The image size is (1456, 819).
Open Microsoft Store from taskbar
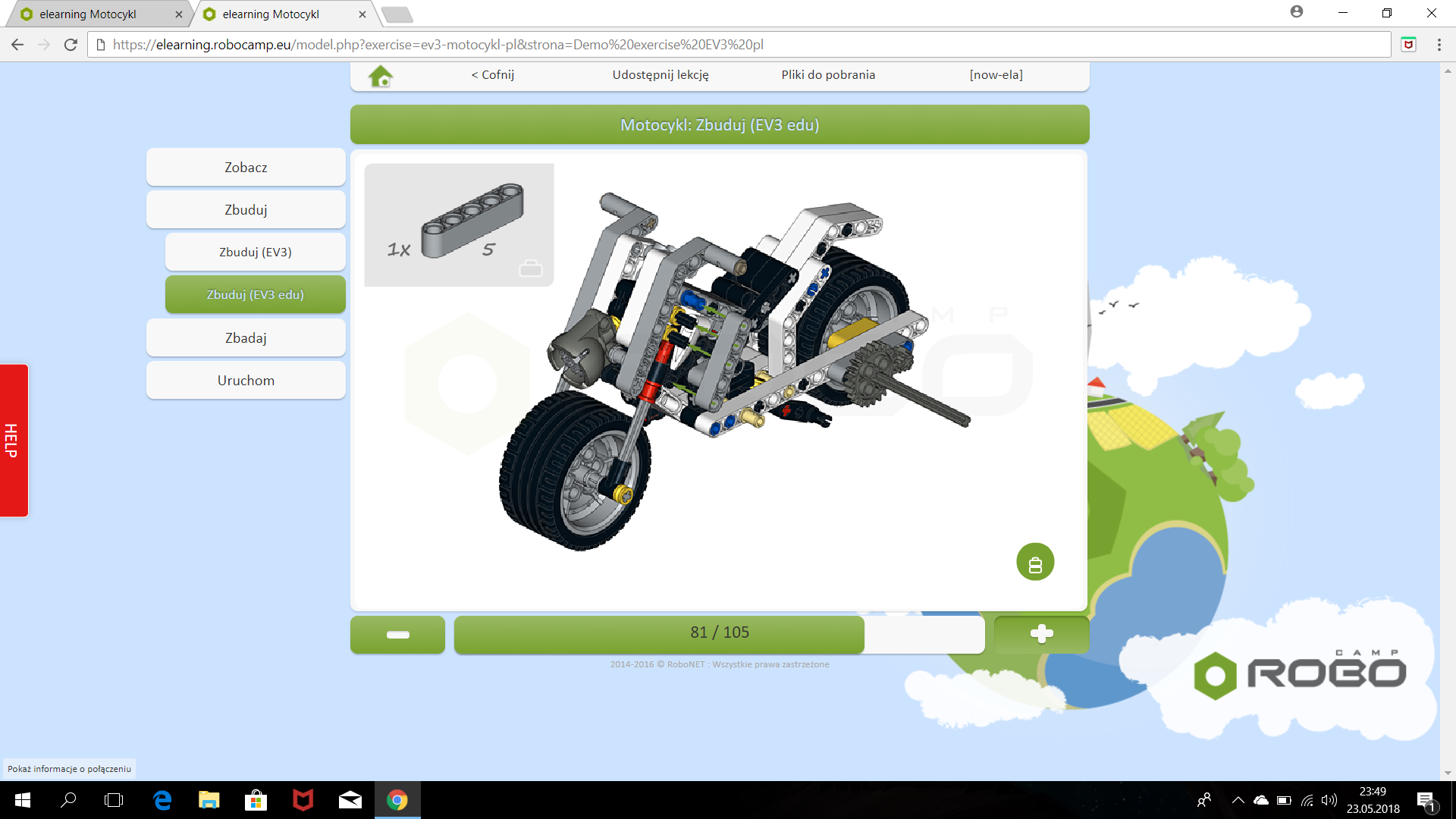(x=256, y=800)
